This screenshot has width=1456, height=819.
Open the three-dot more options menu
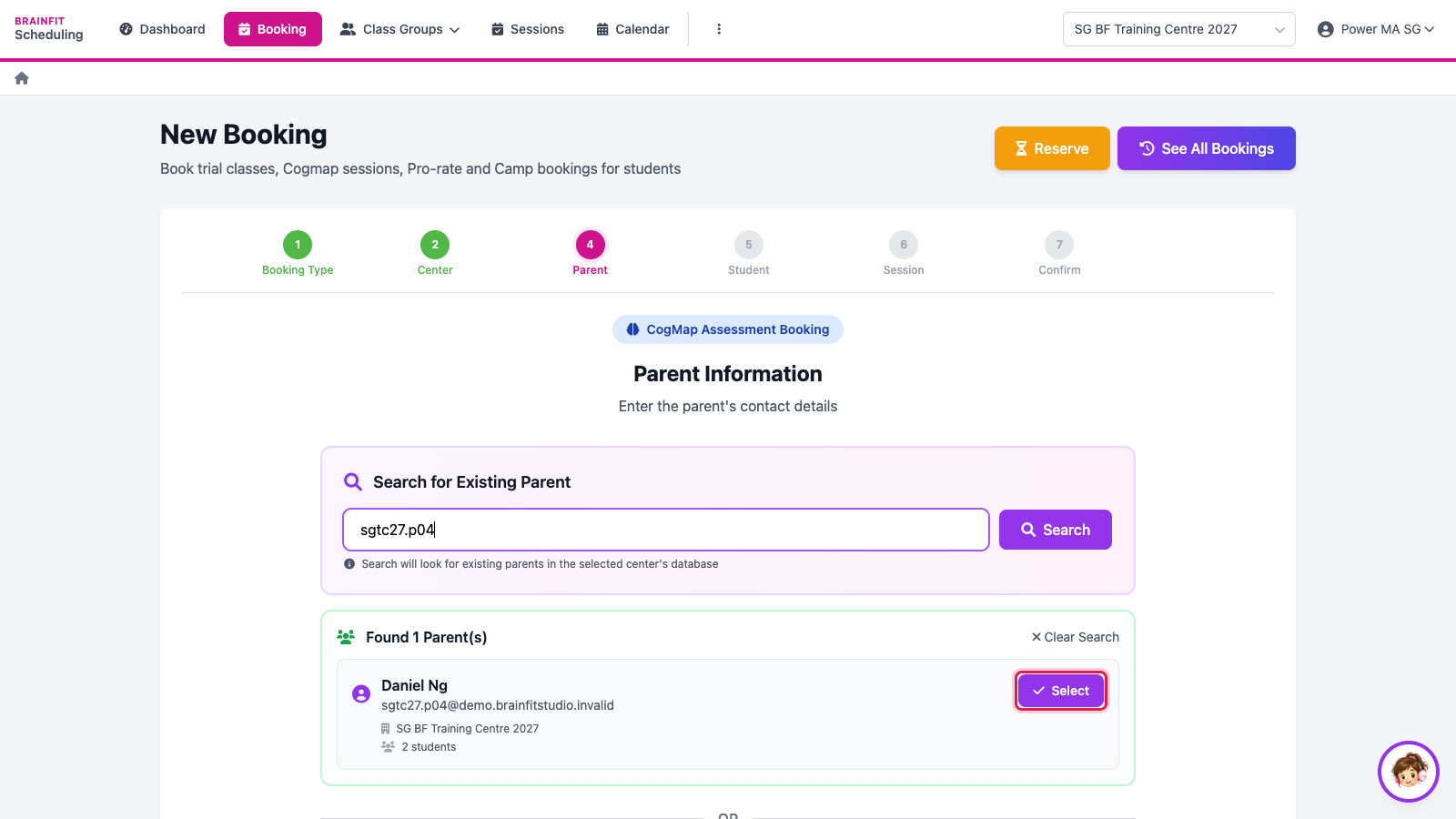click(719, 29)
